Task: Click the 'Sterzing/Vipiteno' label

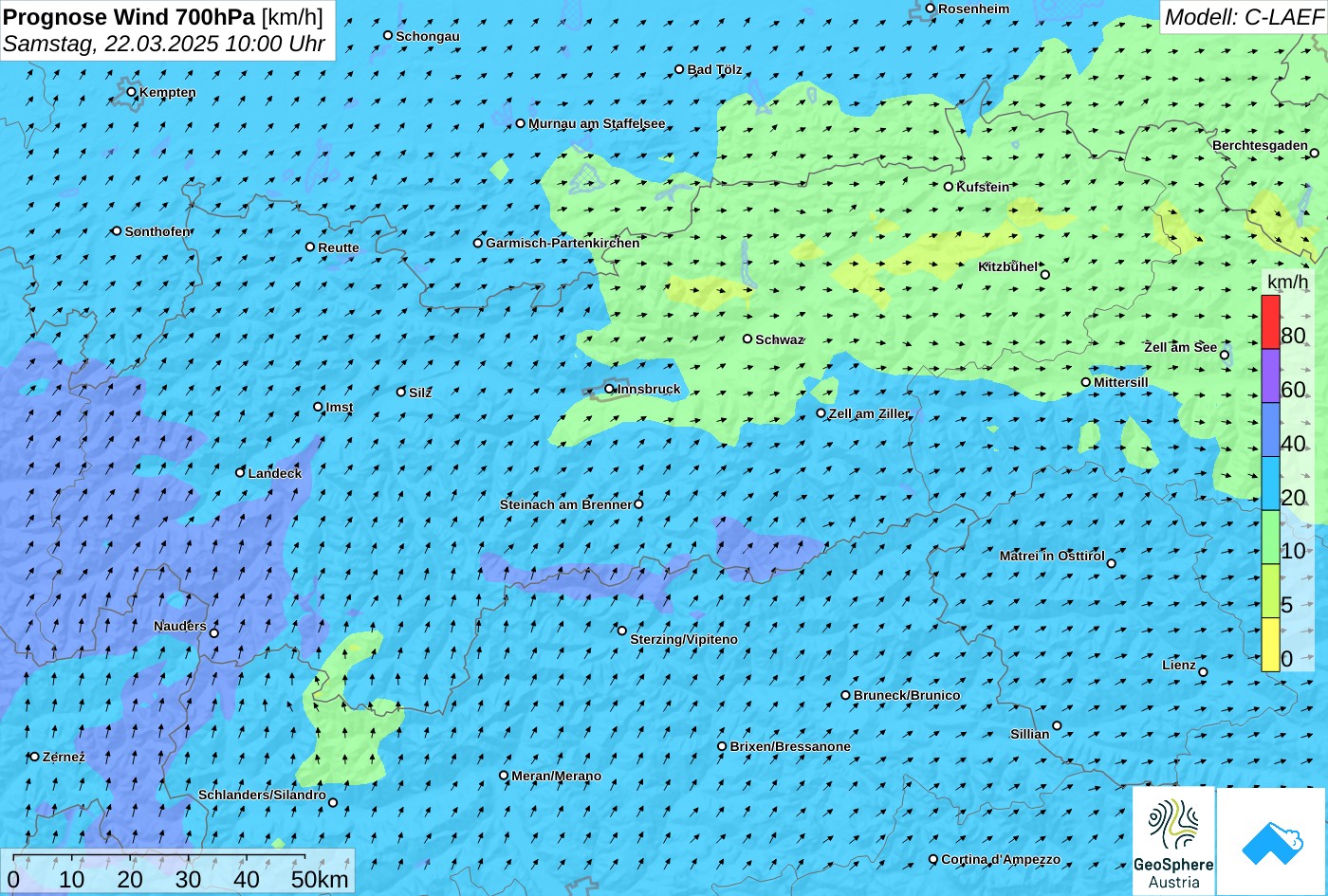Action: point(684,639)
